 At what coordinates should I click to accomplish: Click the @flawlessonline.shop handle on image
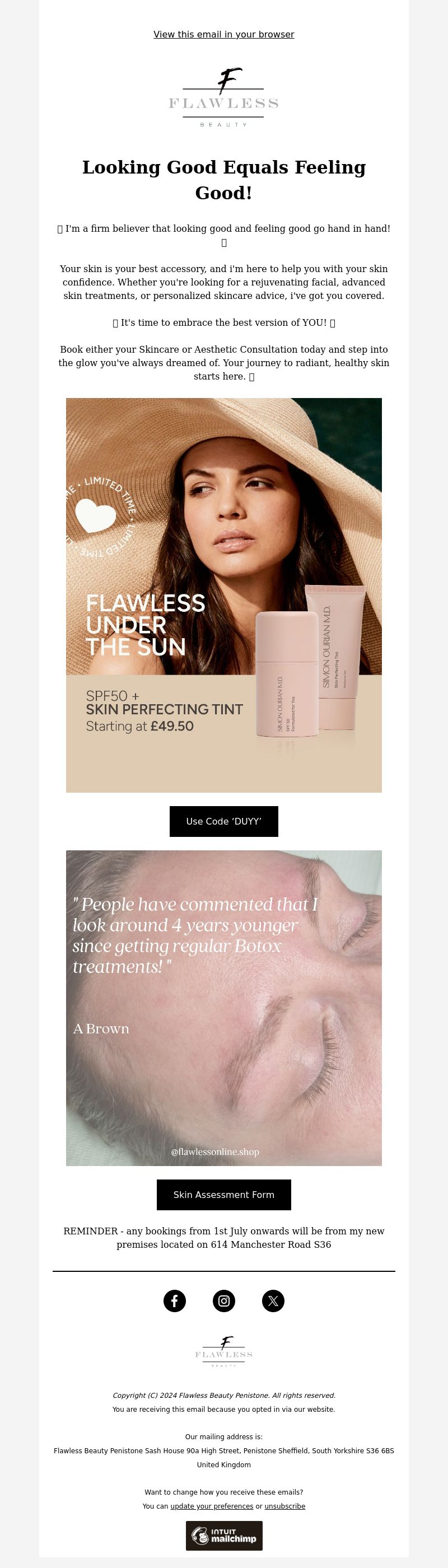pyautogui.click(x=215, y=1152)
